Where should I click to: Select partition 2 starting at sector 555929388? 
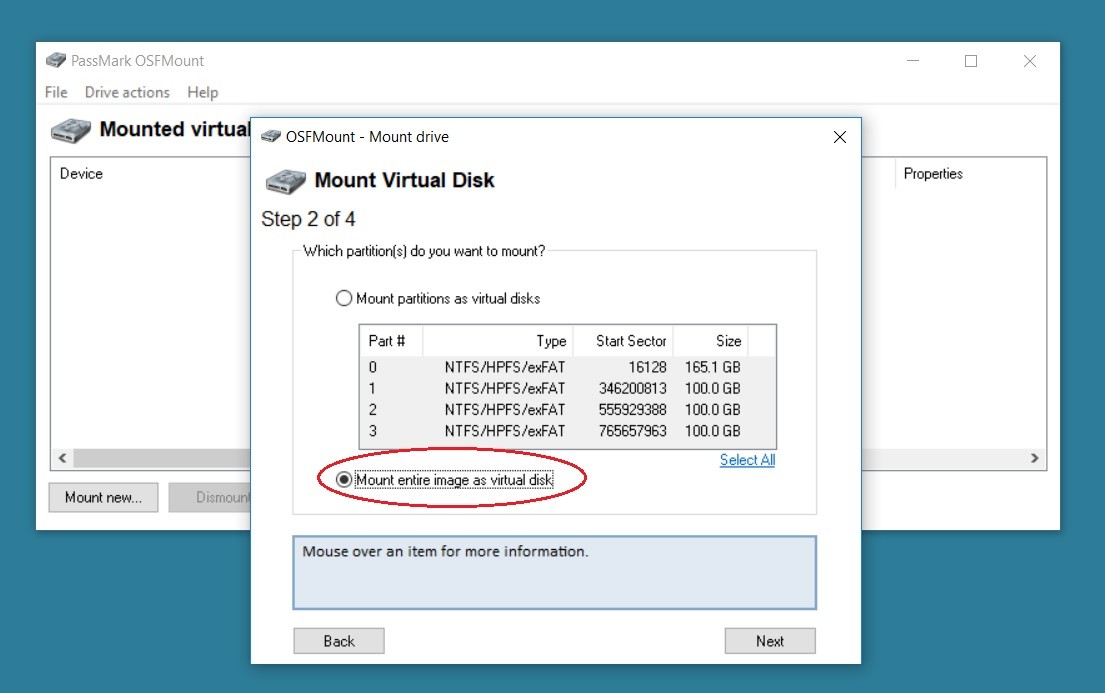(567, 410)
